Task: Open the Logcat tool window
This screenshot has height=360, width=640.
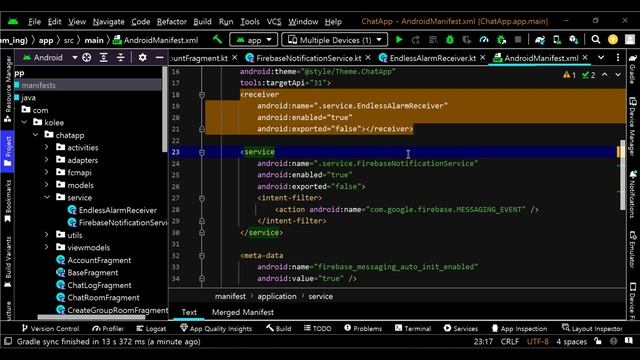Action: point(151,328)
